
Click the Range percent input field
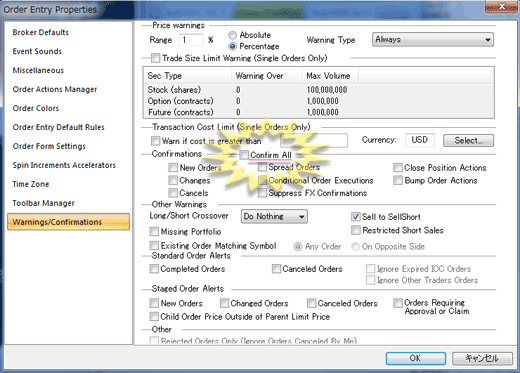point(191,40)
